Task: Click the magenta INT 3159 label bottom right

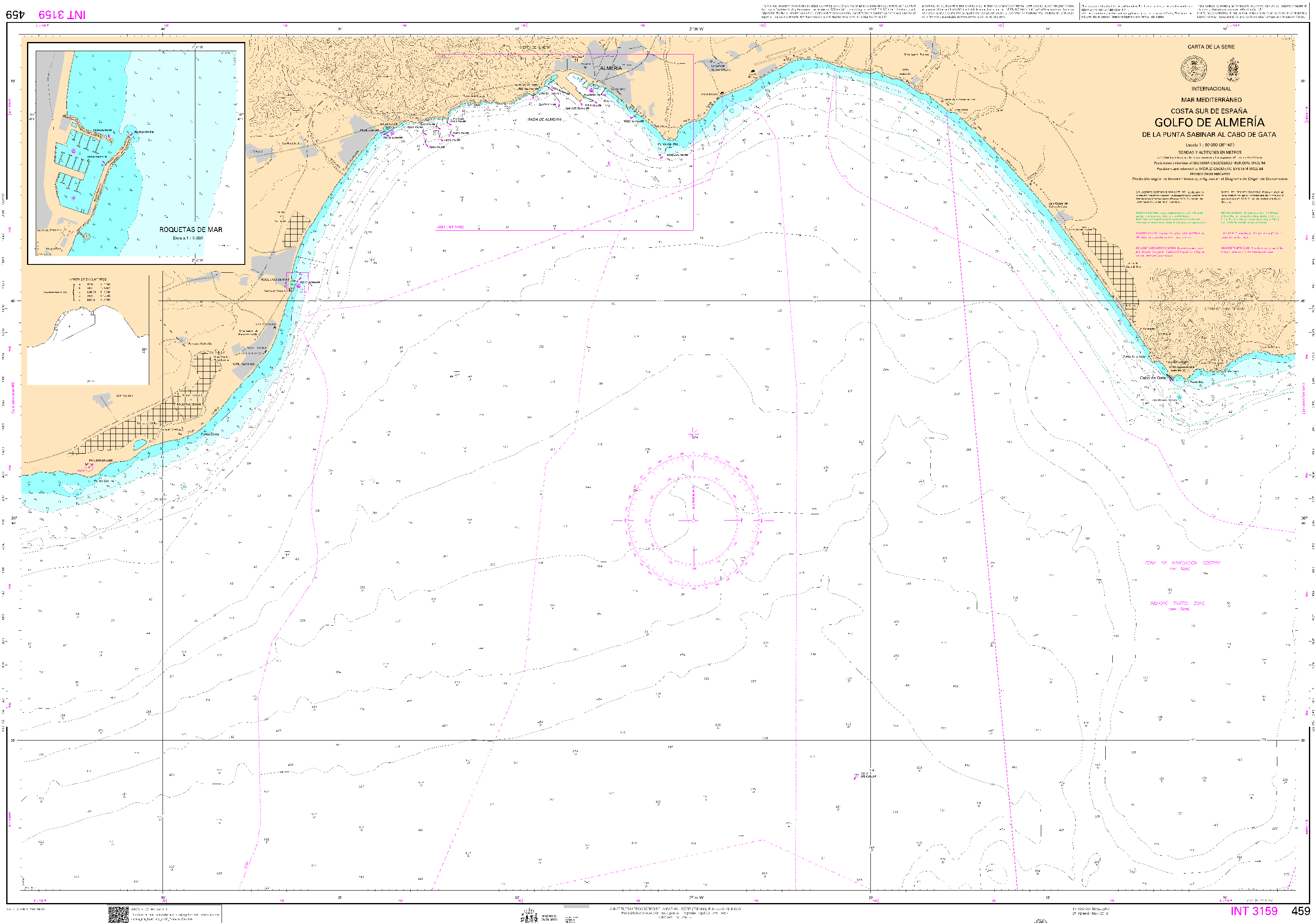Action: tap(1254, 911)
